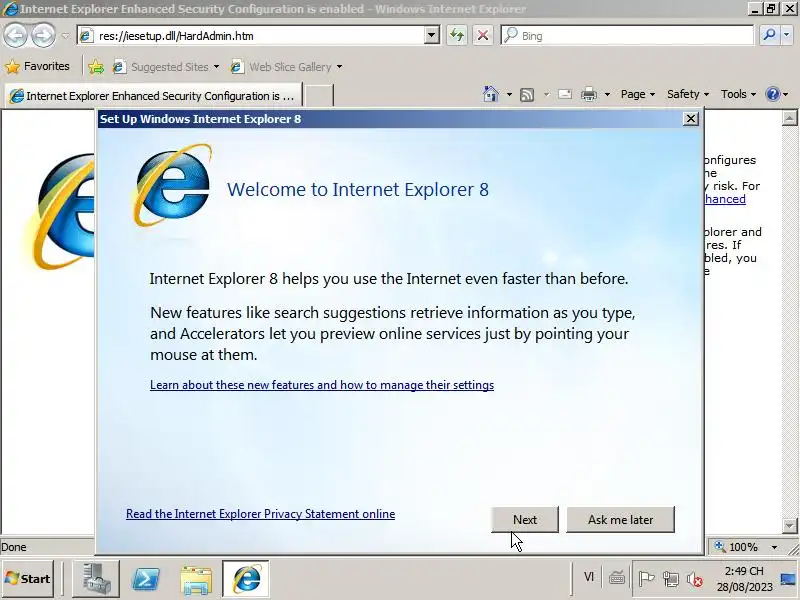Click the VI language indicator
This screenshot has width=800, height=600.
589,577
